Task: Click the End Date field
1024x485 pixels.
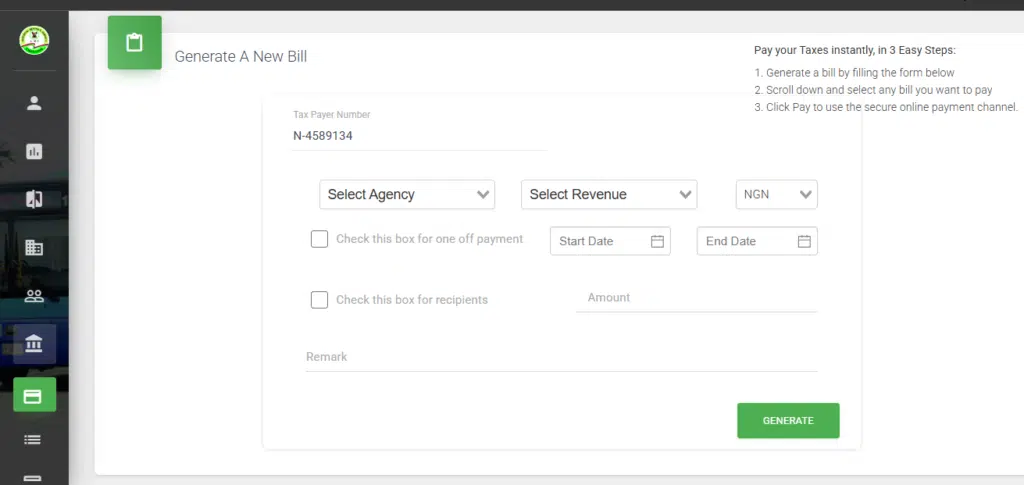Action: (x=757, y=242)
